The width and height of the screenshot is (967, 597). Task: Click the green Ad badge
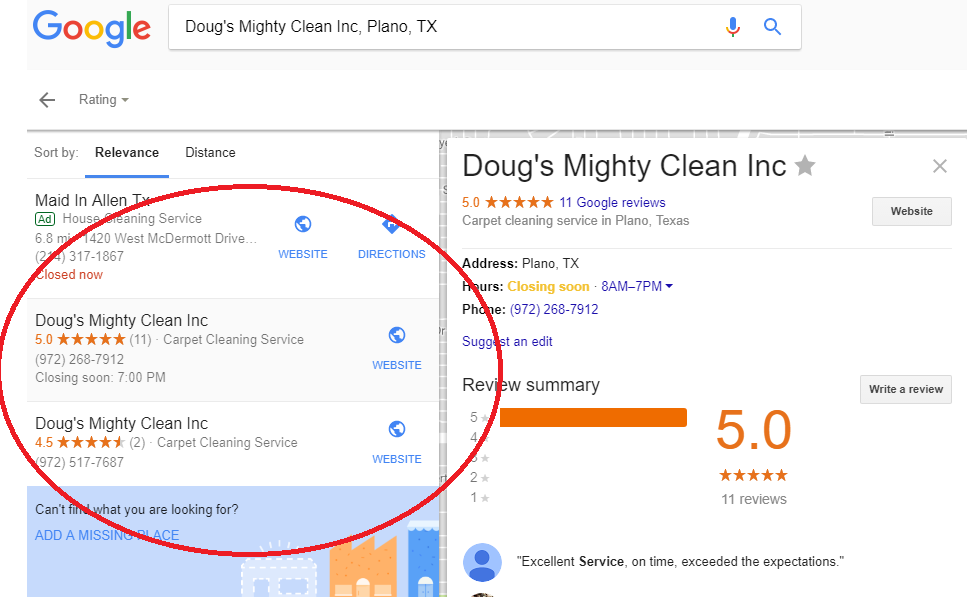(x=45, y=219)
